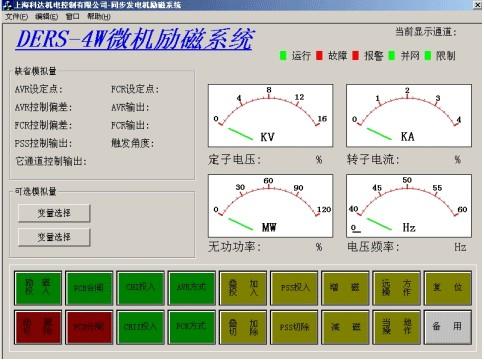Select the FCR方式 mode button

pos(192,327)
